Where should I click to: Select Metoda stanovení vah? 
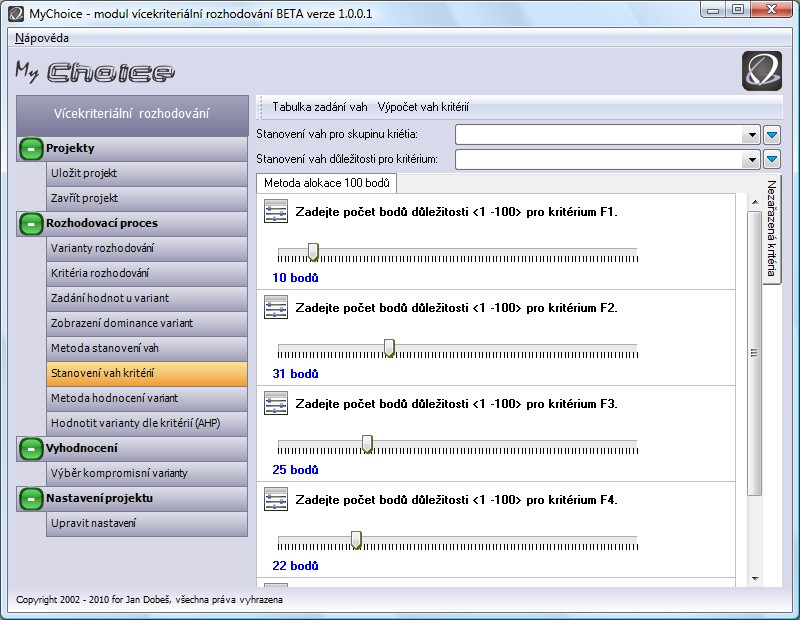(x=147, y=348)
